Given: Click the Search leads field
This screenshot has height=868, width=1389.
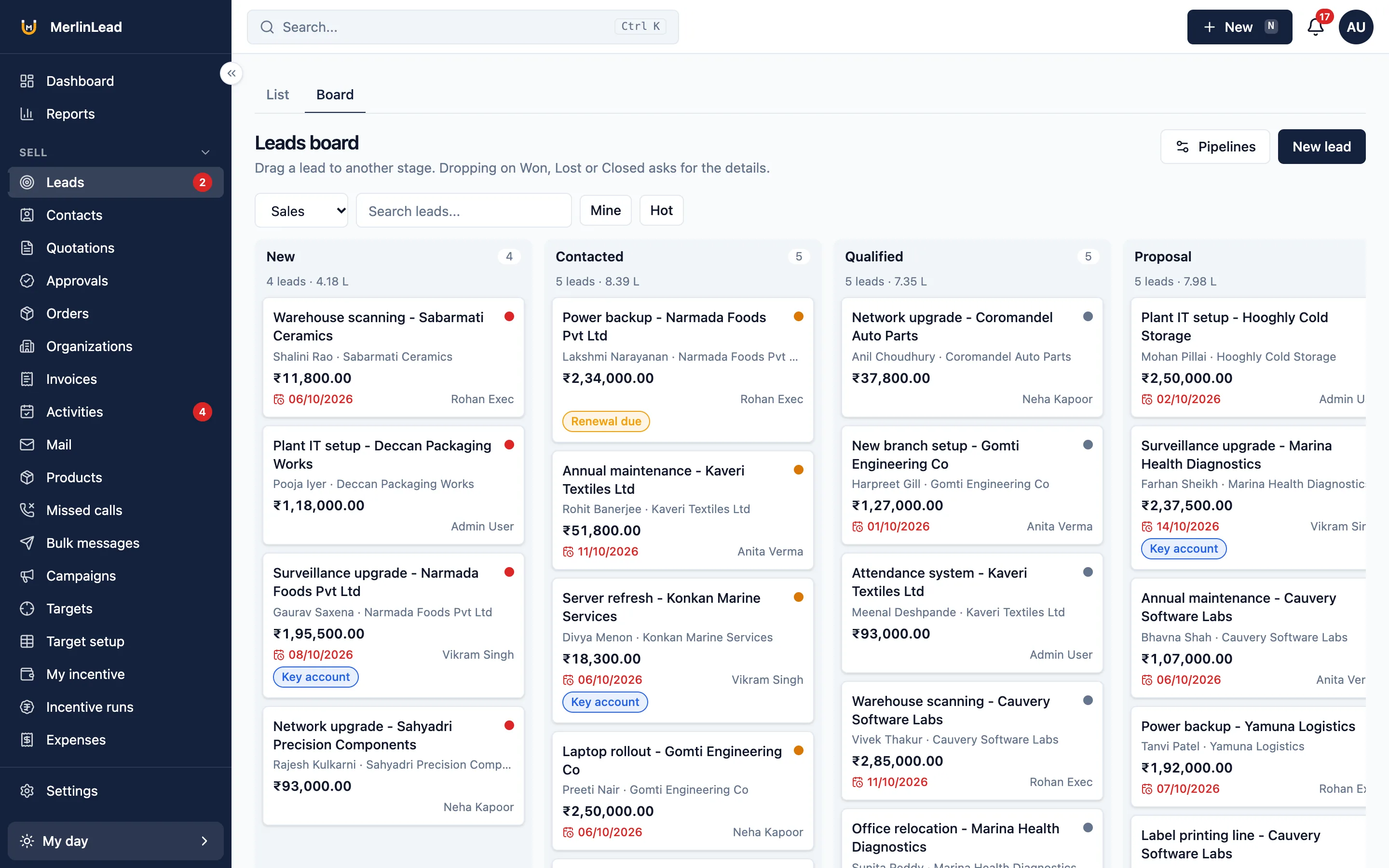Looking at the screenshot, I should pos(463,210).
